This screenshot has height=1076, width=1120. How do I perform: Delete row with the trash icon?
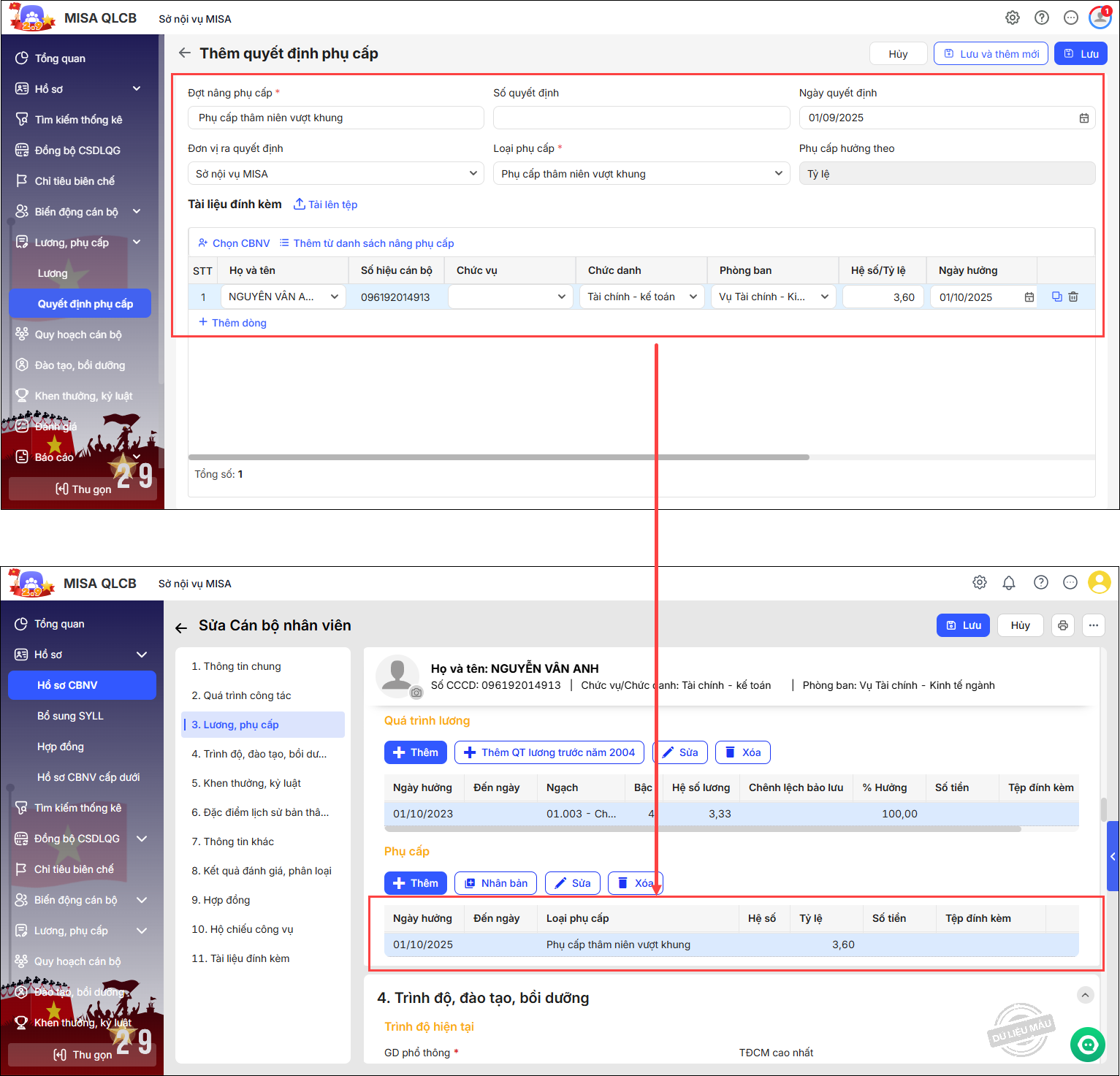[1073, 297]
